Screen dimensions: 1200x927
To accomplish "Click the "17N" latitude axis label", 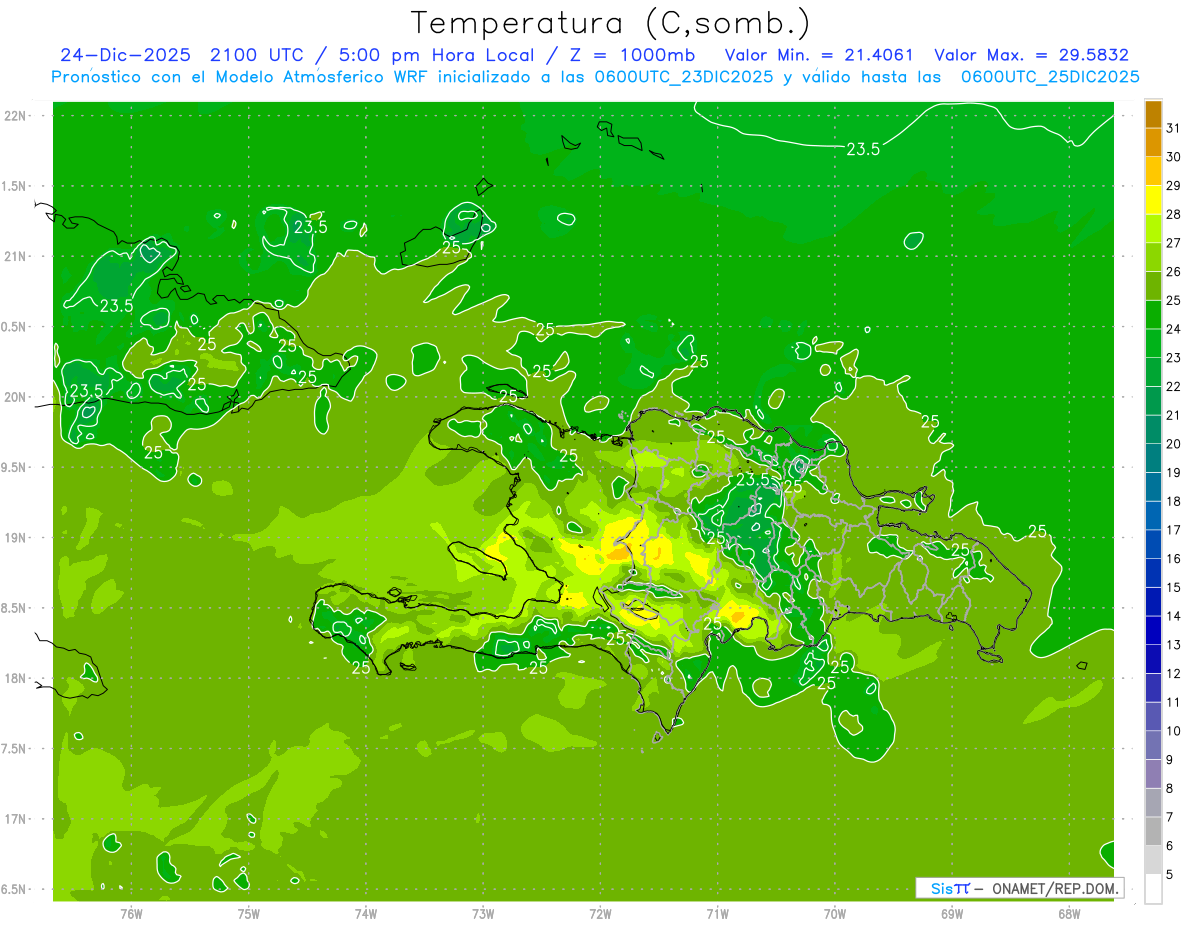I will [x=16, y=819].
